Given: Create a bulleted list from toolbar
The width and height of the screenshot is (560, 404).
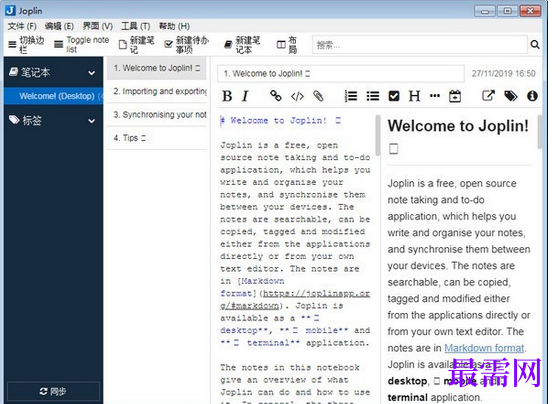Looking at the screenshot, I should point(372,96).
